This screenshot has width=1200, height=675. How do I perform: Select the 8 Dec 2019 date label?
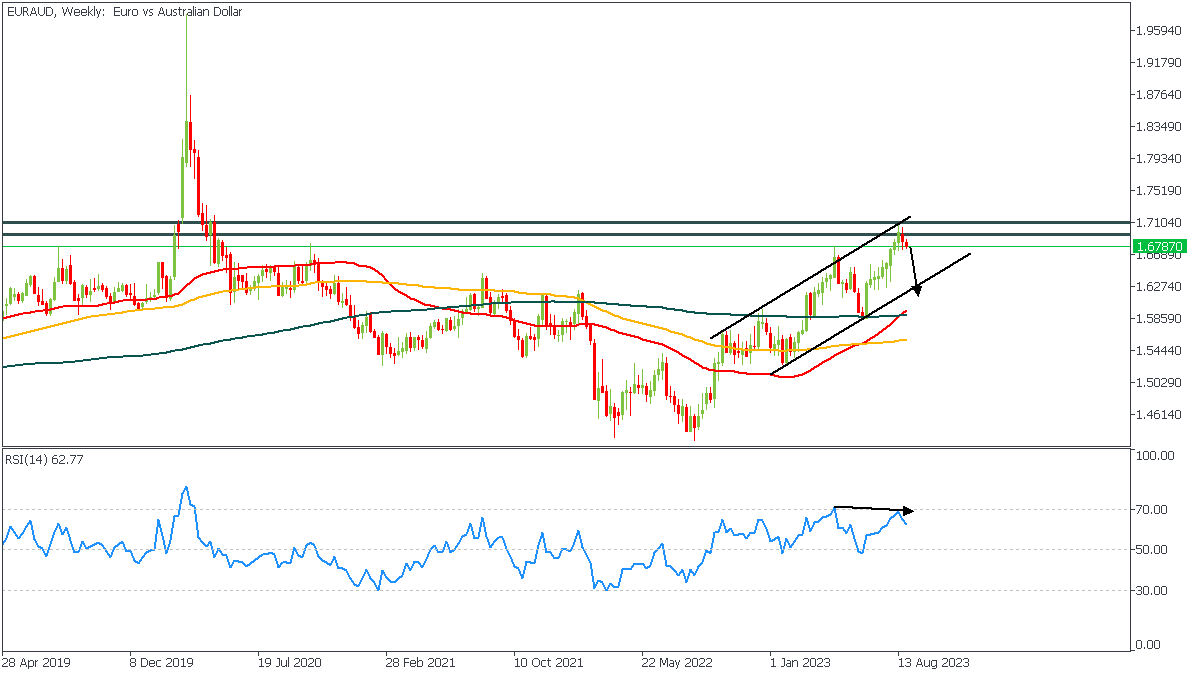point(161,662)
